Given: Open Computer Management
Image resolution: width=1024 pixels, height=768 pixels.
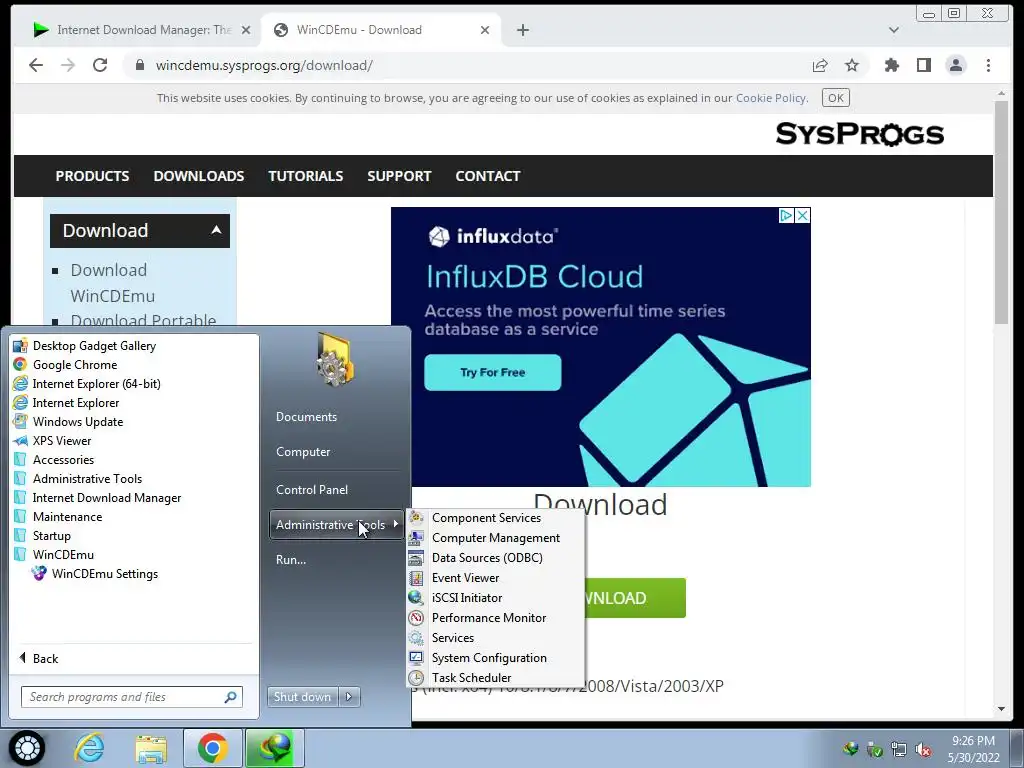Looking at the screenshot, I should coord(496,538).
